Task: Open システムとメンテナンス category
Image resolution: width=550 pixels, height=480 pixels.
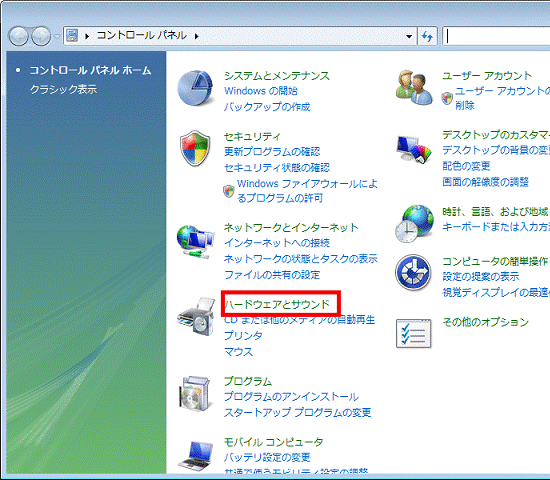Action: pos(277,76)
